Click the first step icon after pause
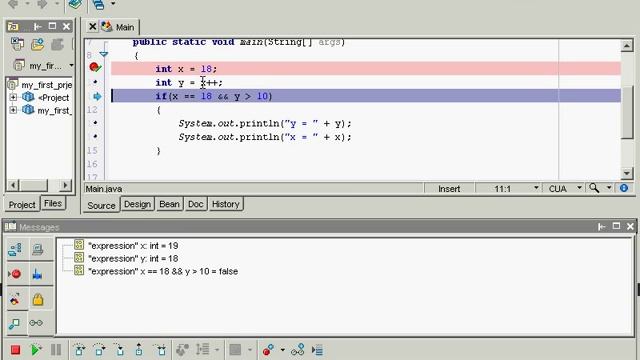 79,350
